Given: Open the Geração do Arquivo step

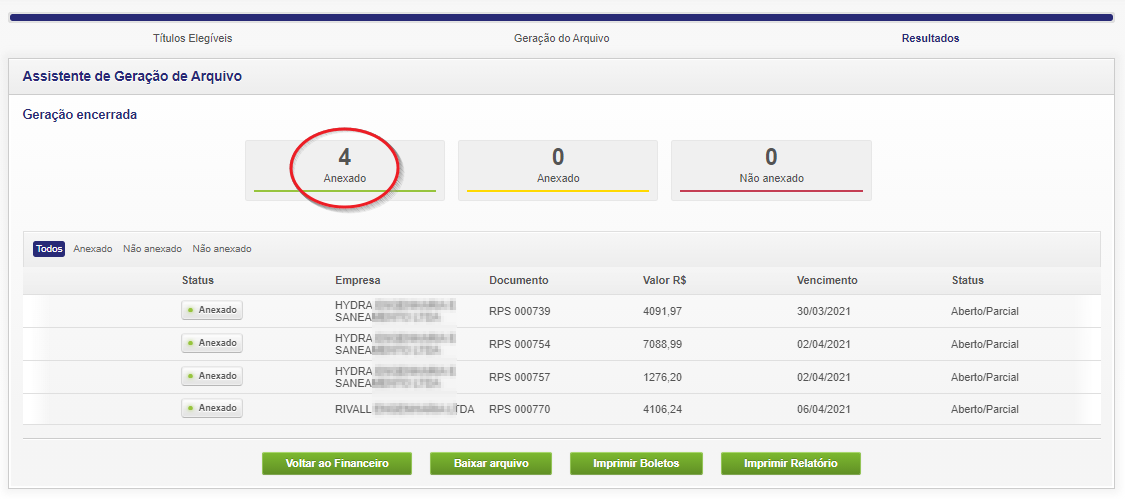Looking at the screenshot, I should point(561,38).
